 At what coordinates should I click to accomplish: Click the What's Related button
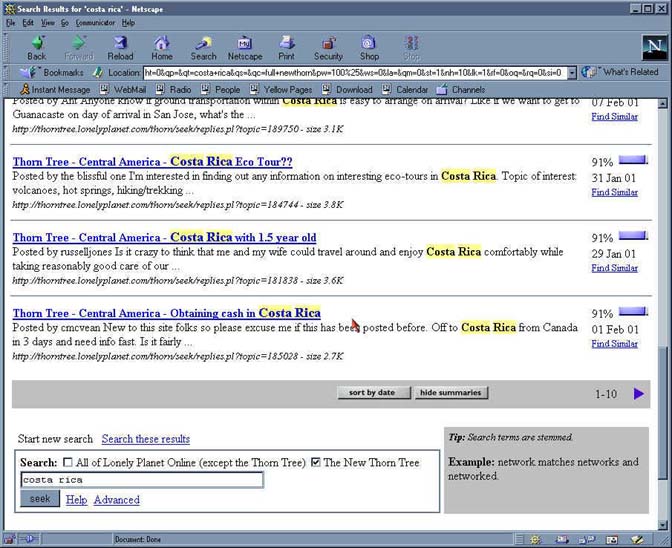point(620,72)
